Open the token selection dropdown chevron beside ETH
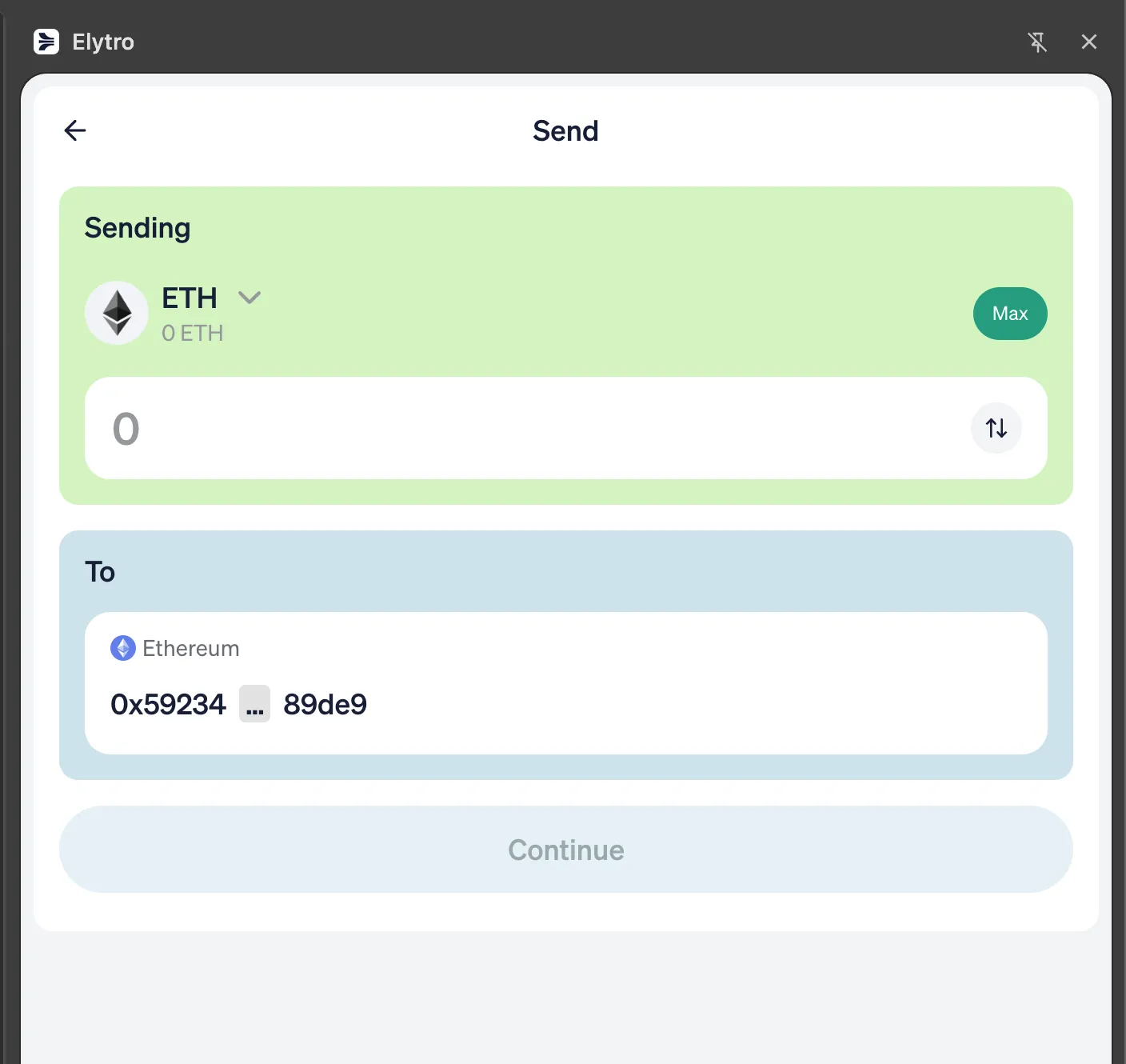Image resolution: width=1126 pixels, height=1064 pixels. coord(249,297)
